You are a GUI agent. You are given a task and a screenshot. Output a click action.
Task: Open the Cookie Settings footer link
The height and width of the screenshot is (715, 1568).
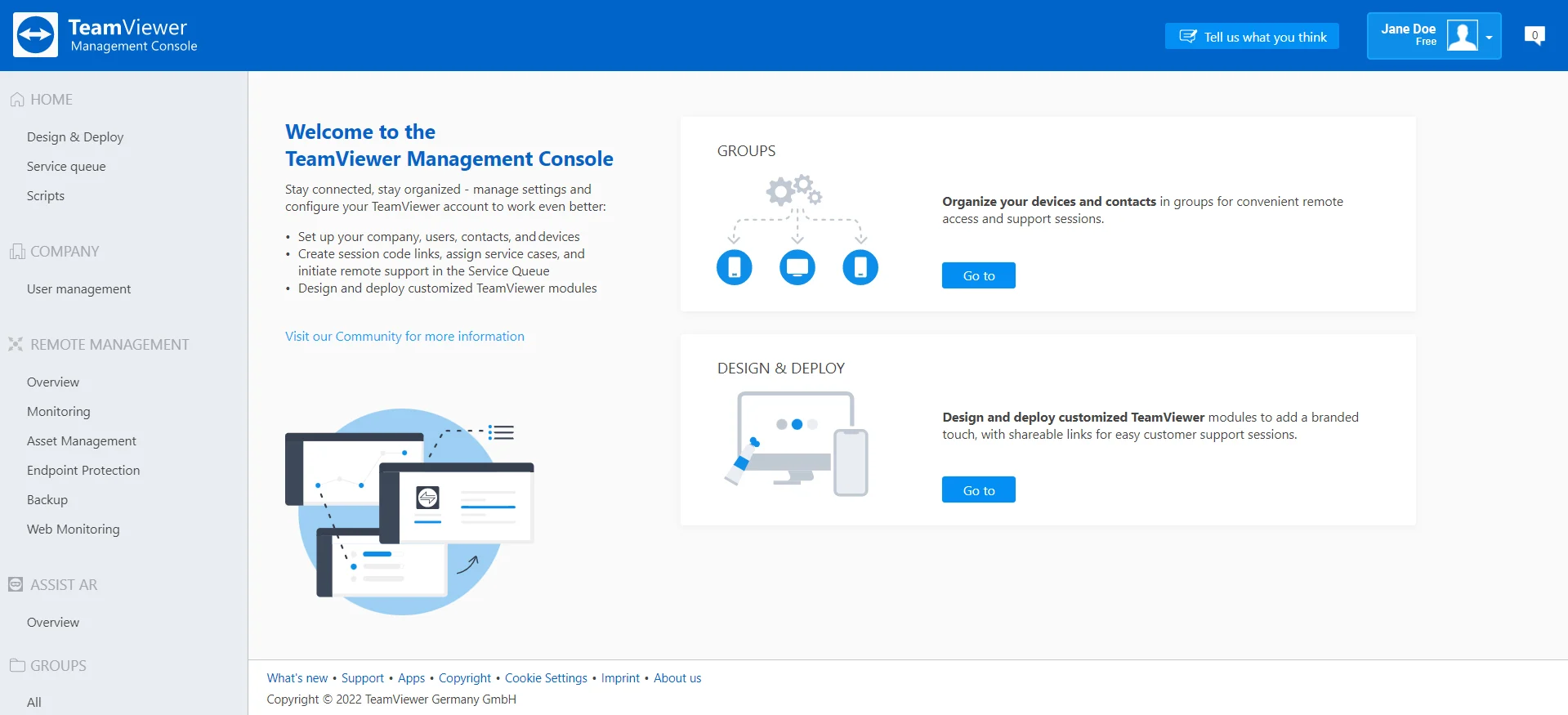tap(546, 678)
